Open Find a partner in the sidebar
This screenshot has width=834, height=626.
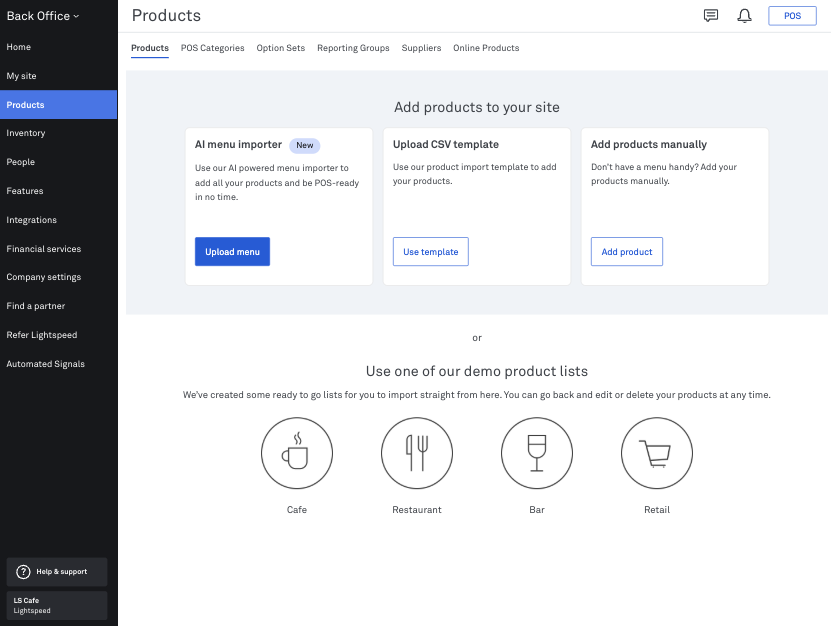pyautogui.click(x=59, y=306)
